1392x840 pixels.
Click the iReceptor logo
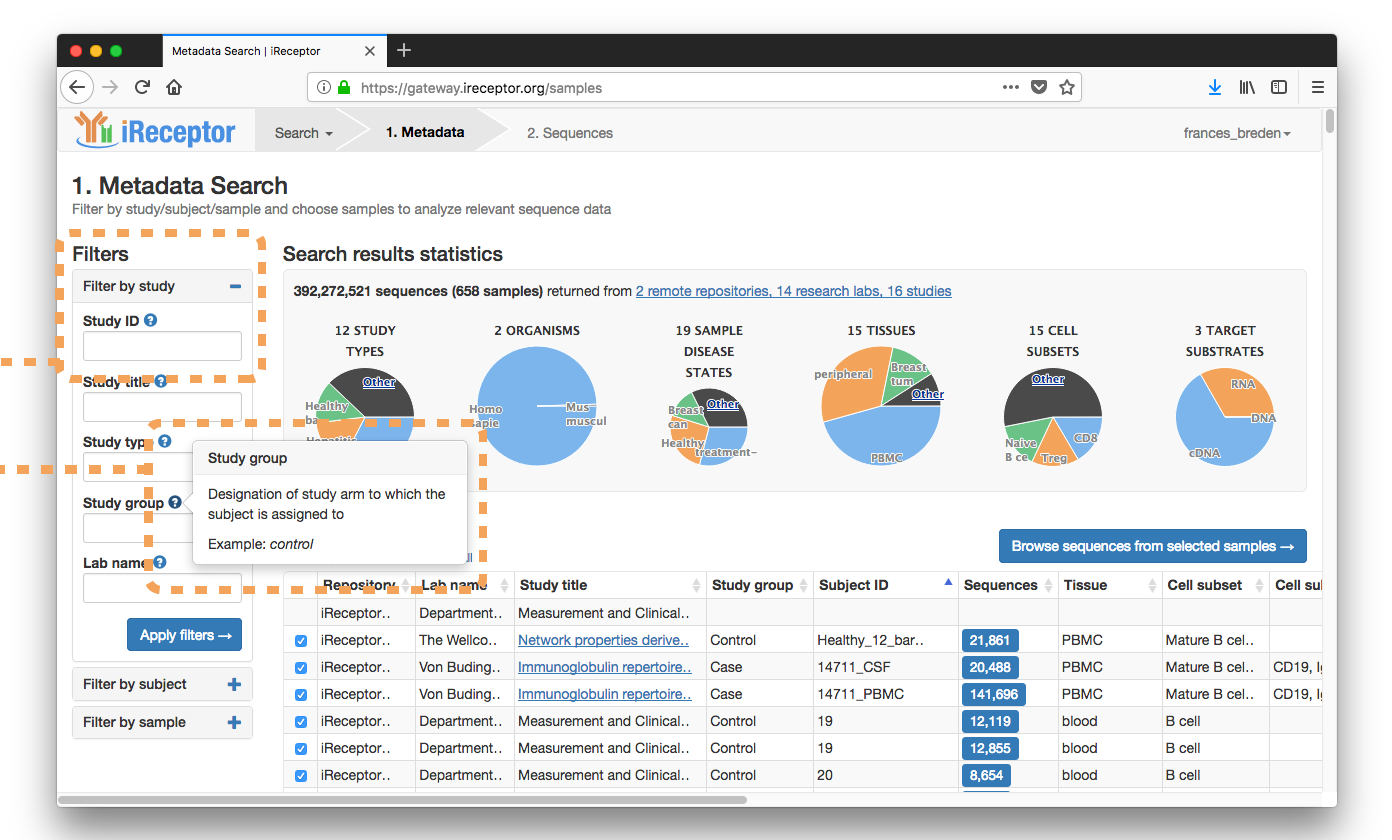click(x=156, y=130)
